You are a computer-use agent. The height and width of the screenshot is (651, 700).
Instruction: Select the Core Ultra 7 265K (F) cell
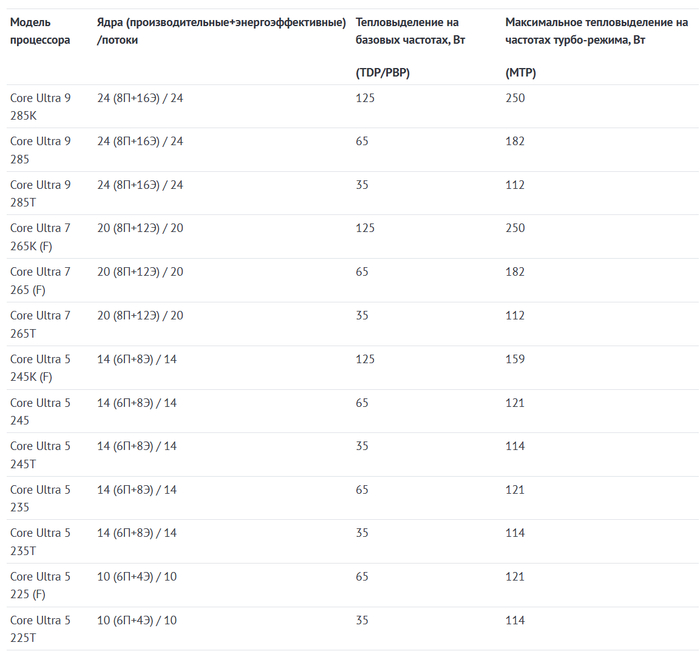pos(40,237)
